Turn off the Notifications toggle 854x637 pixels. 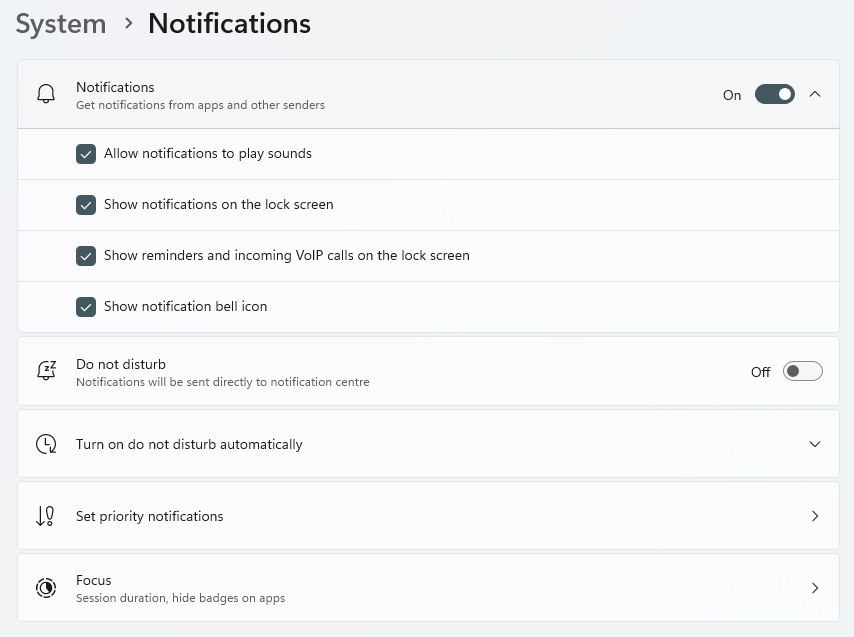tap(773, 94)
